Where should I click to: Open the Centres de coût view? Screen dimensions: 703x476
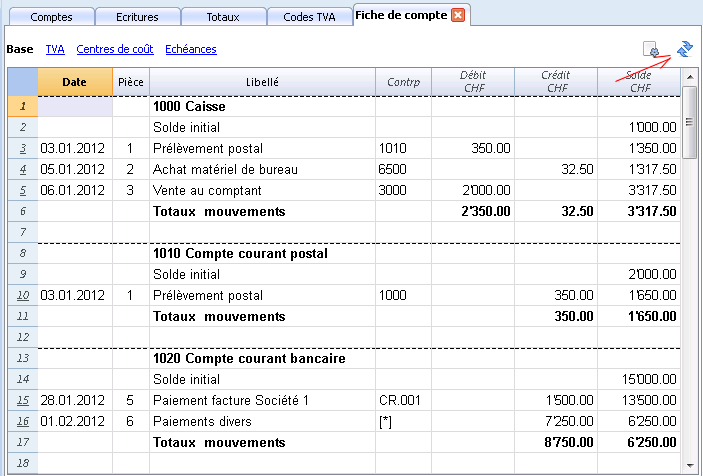(115, 49)
